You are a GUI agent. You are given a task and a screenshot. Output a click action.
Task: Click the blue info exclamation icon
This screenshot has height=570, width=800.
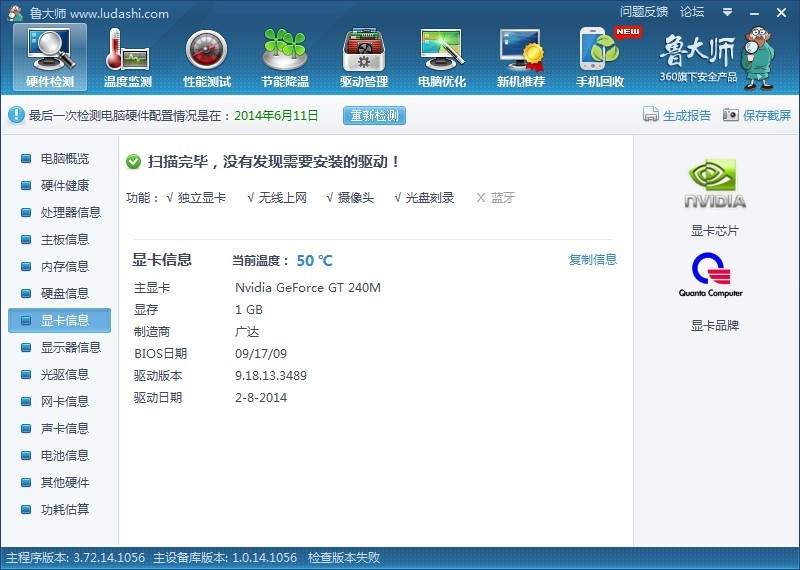click(x=16, y=115)
